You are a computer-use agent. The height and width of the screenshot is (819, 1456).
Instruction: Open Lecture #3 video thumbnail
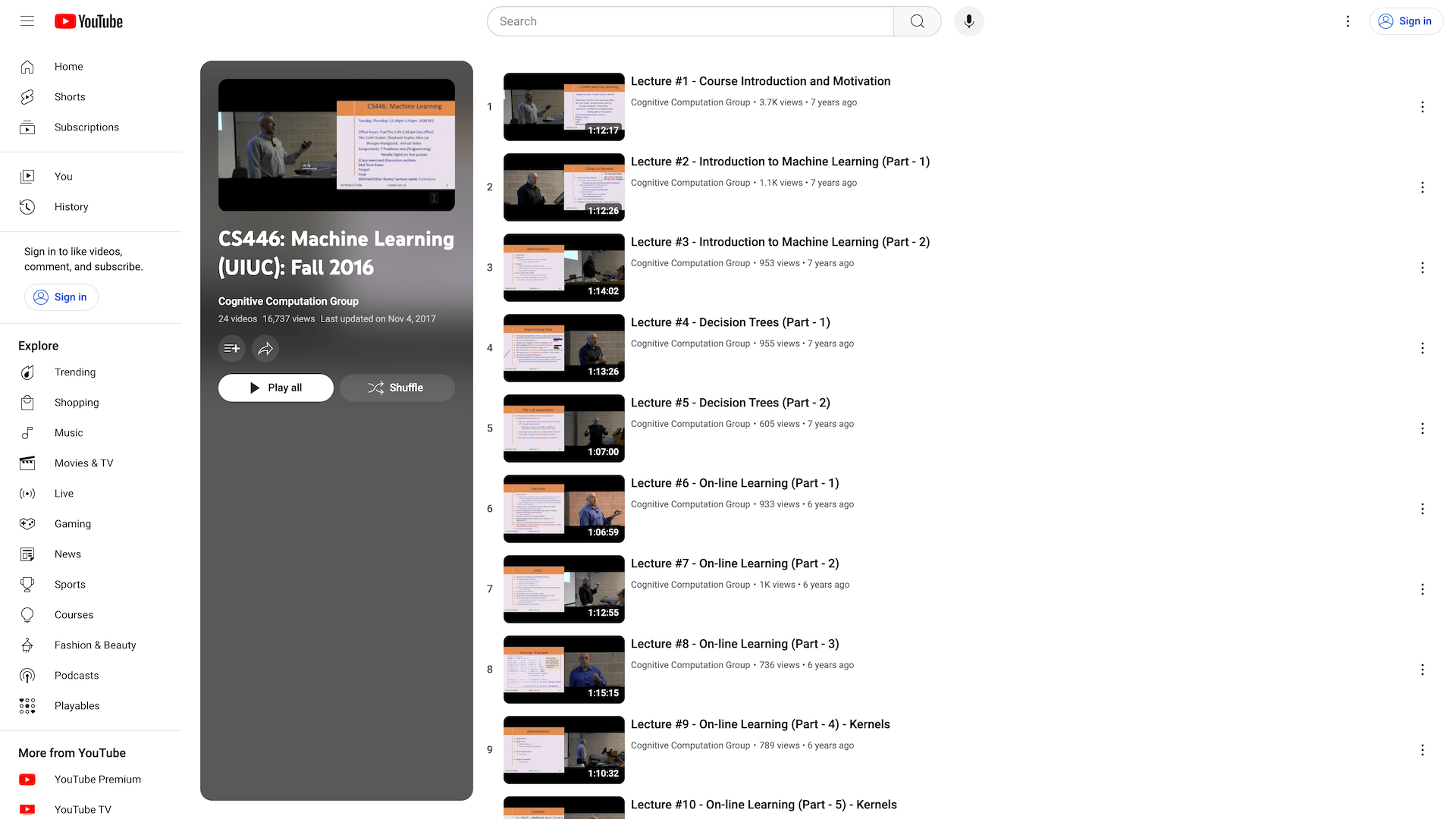(x=564, y=268)
